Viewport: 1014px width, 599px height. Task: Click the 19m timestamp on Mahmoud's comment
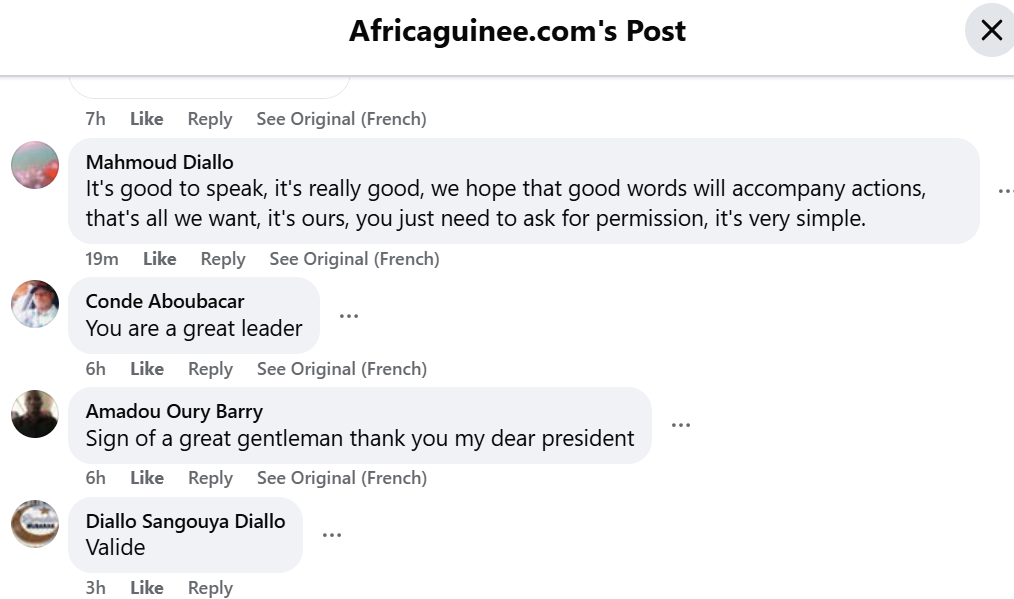point(101,259)
